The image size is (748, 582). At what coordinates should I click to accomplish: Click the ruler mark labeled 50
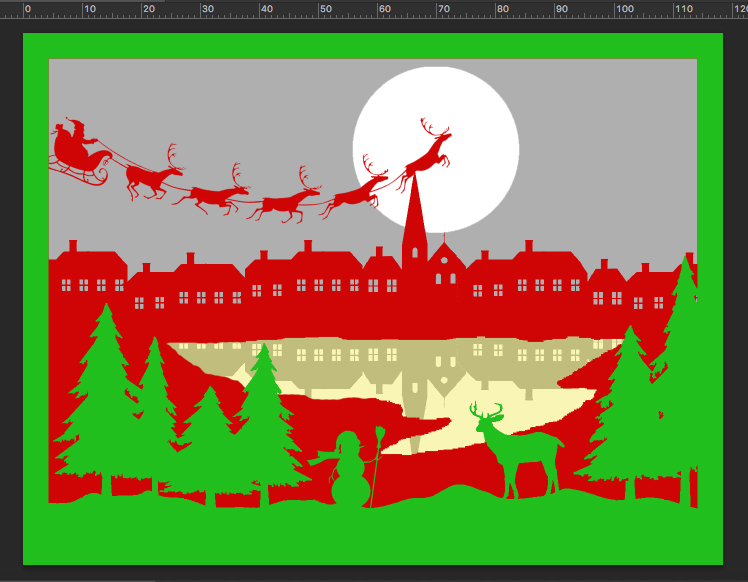[325, 9]
